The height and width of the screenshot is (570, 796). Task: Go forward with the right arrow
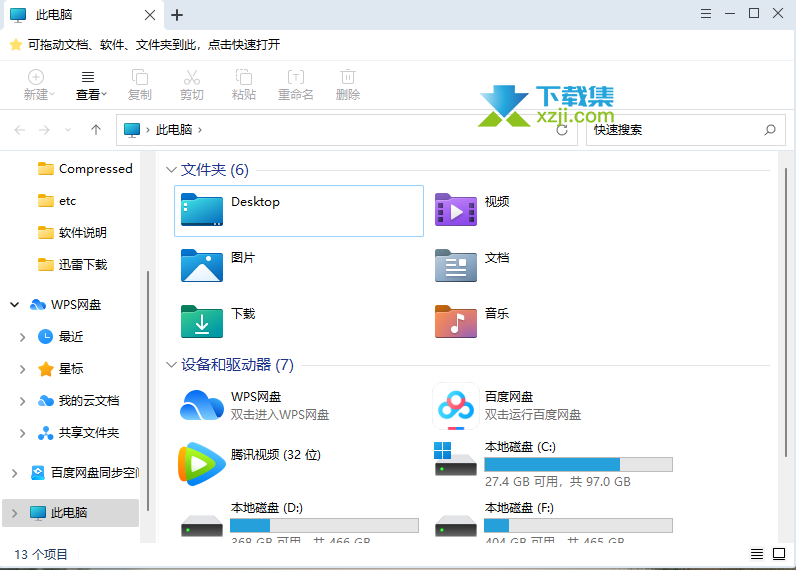click(44, 130)
